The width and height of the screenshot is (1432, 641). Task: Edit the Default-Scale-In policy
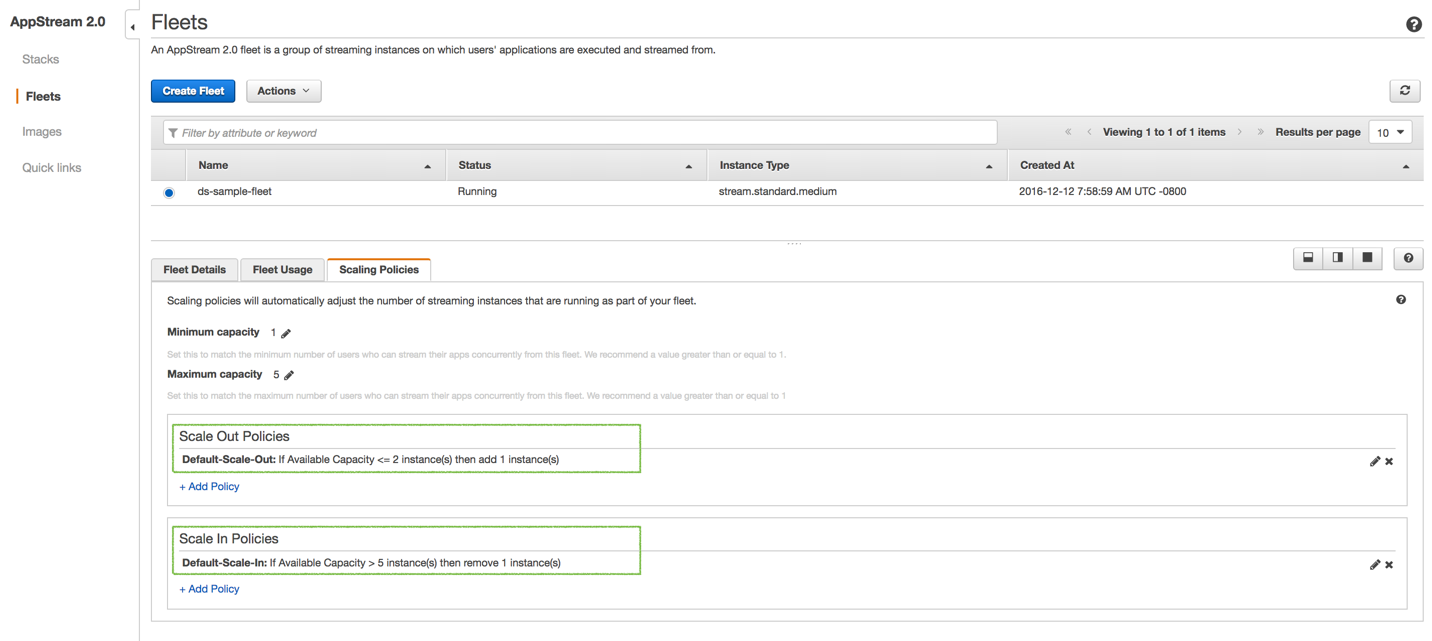[1374, 564]
